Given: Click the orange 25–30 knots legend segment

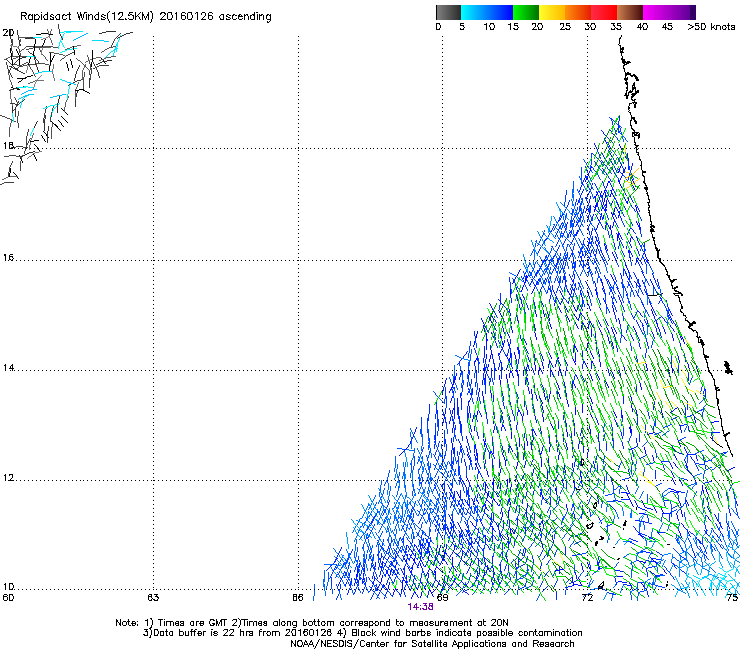Looking at the screenshot, I should pyautogui.click(x=578, y=12).
